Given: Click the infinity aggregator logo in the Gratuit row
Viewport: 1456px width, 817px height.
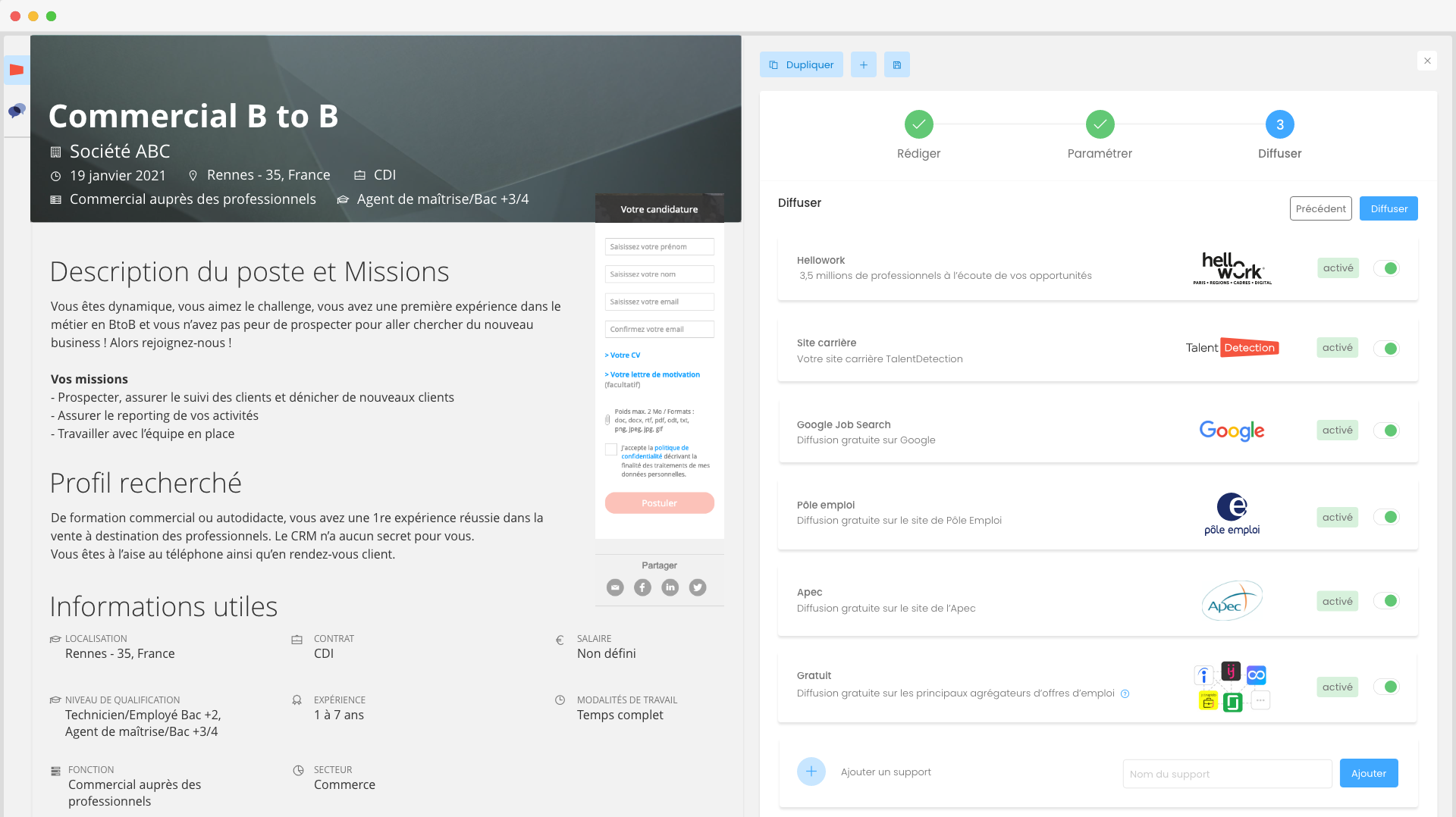Looking at the screenshot, I should click(1257, 675).
